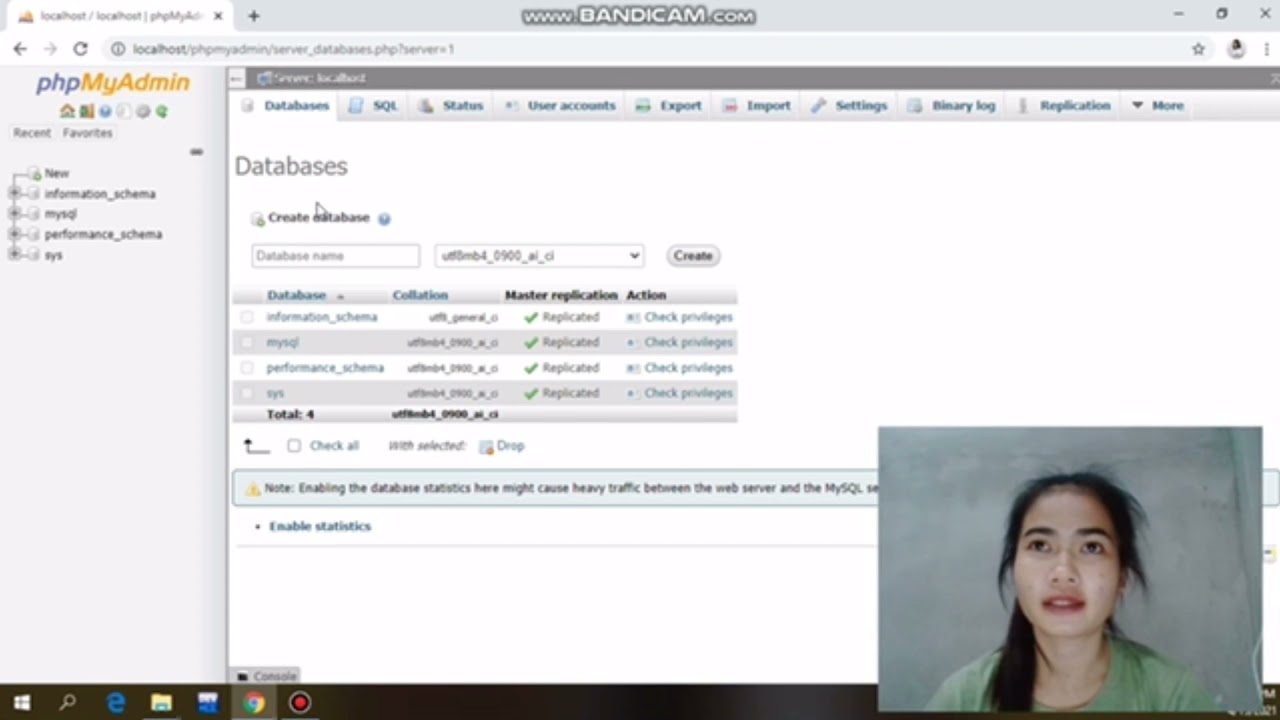
Task: Click the Create database help icon
Action: [x=384, y=218]
